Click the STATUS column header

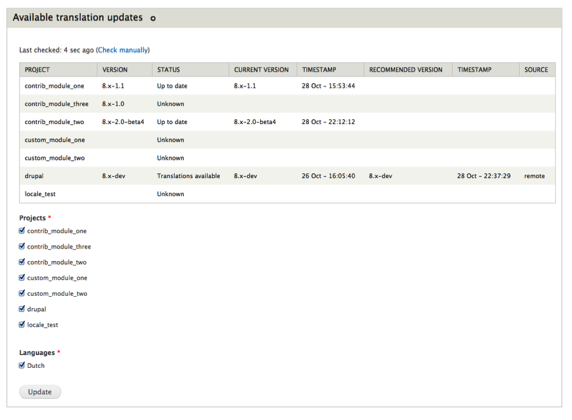[169, 70]
